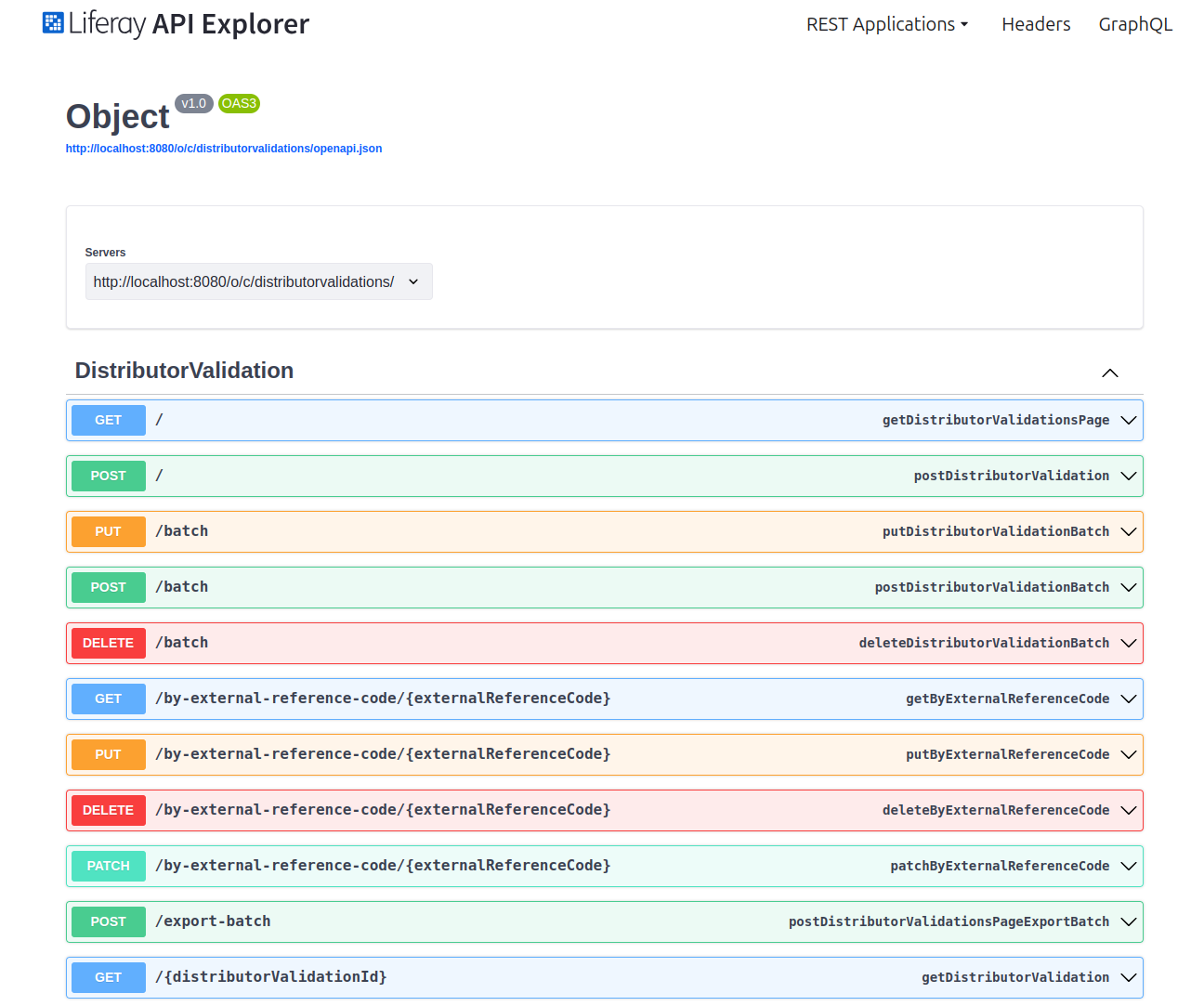Image resolution: width=1204 pixels, height=1006 pixels.
Task: Click the POST badge for /batch
Action: [108, 587]
